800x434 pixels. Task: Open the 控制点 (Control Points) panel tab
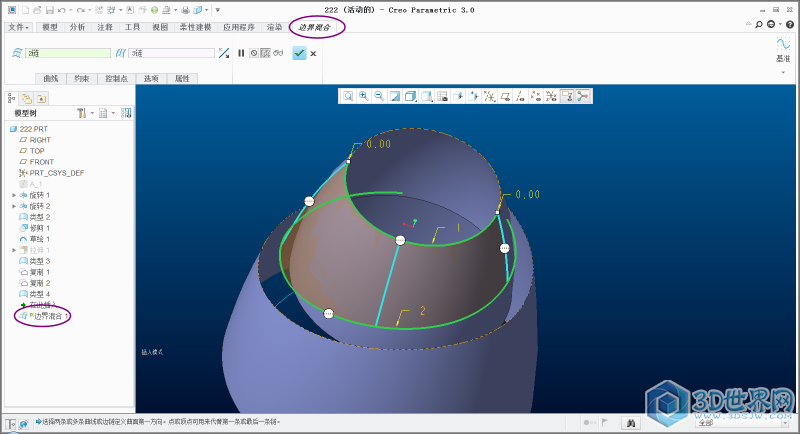116,79
